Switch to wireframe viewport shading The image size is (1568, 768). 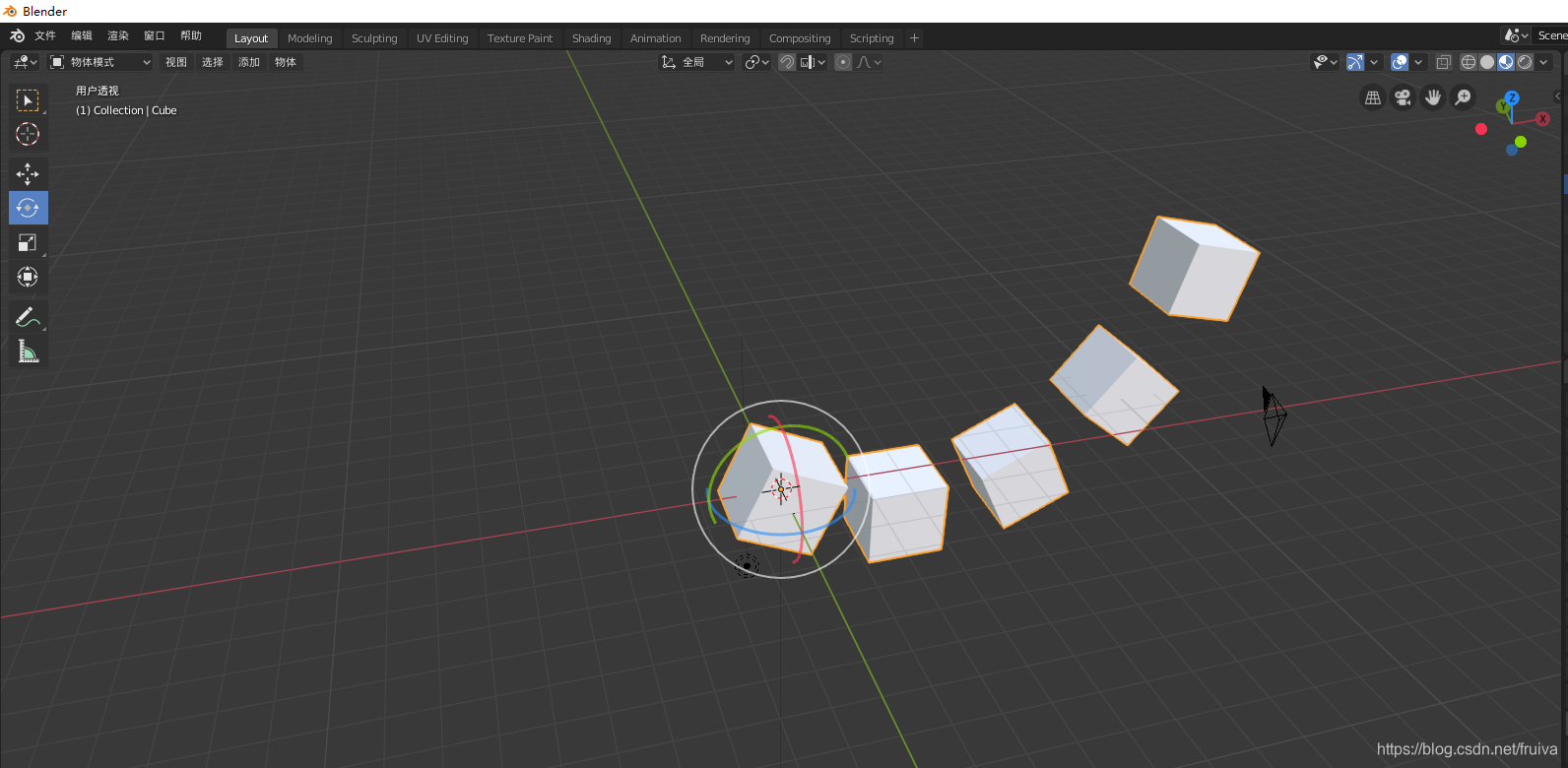coord(1469,62)
